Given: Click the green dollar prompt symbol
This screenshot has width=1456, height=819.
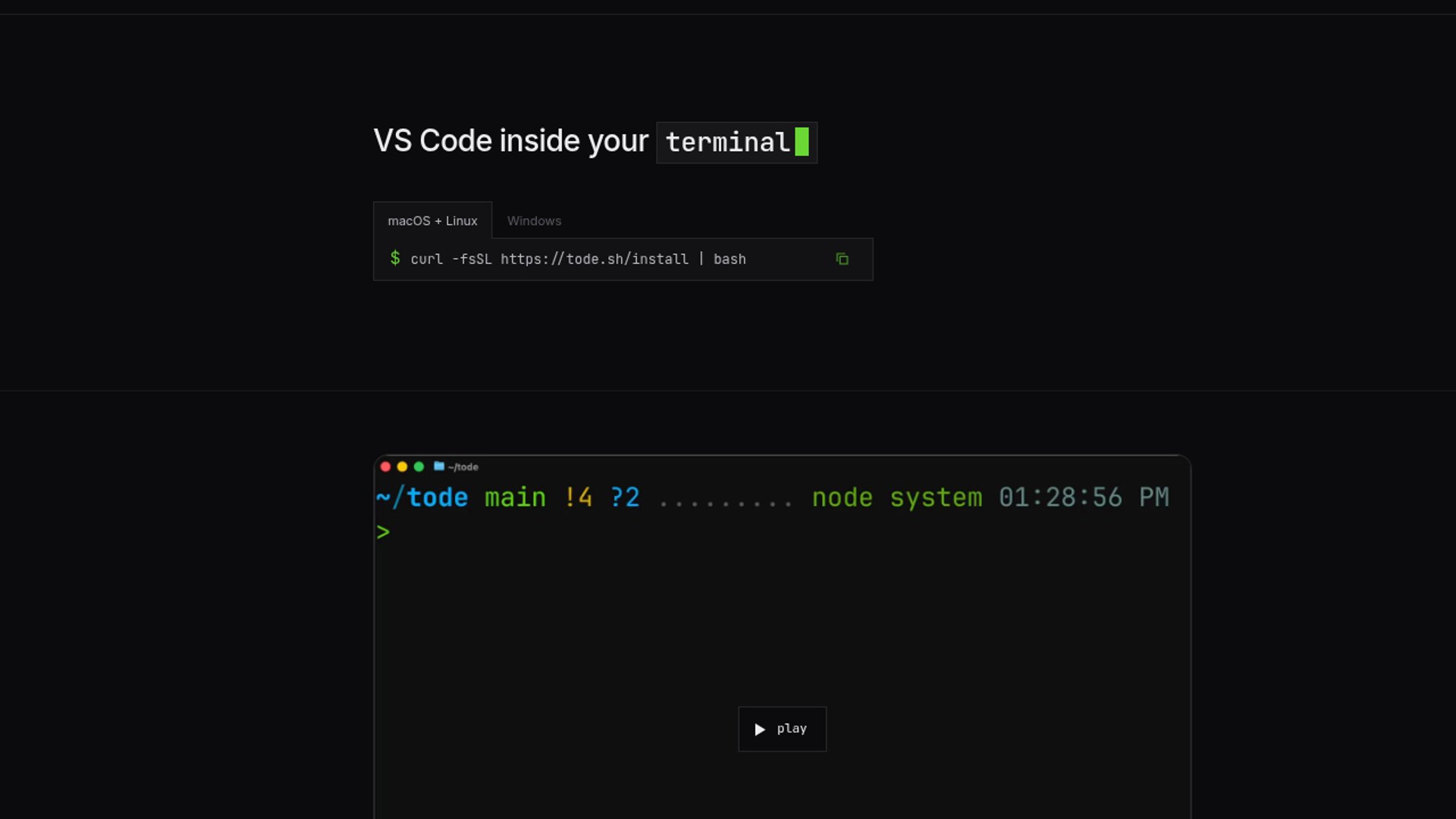Looking at the screenshot, I should (395, 259).
